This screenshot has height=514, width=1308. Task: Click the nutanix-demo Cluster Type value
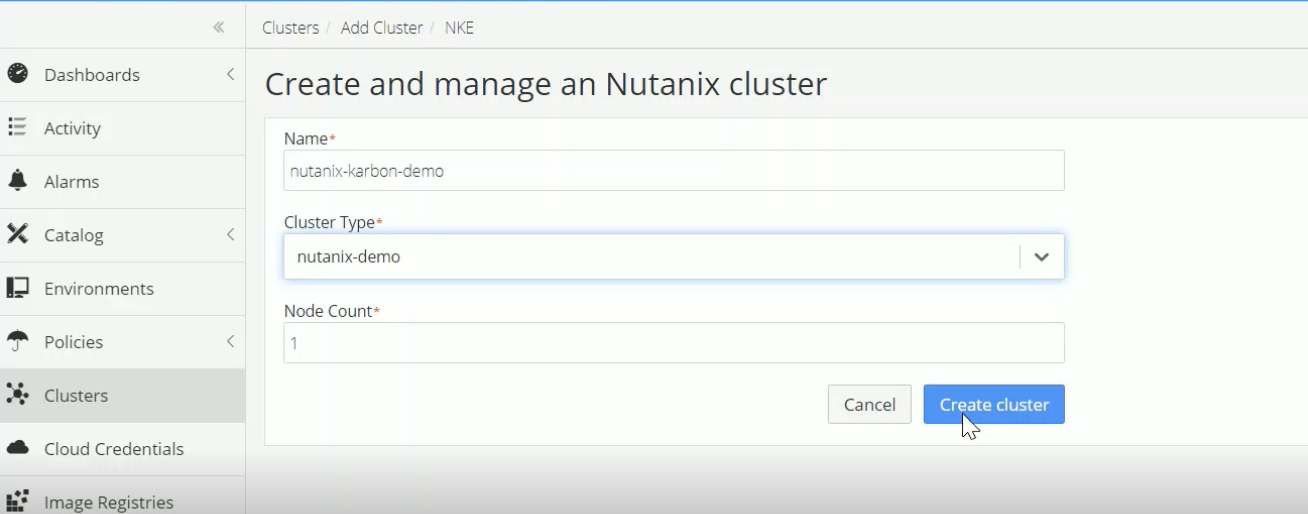349,257
